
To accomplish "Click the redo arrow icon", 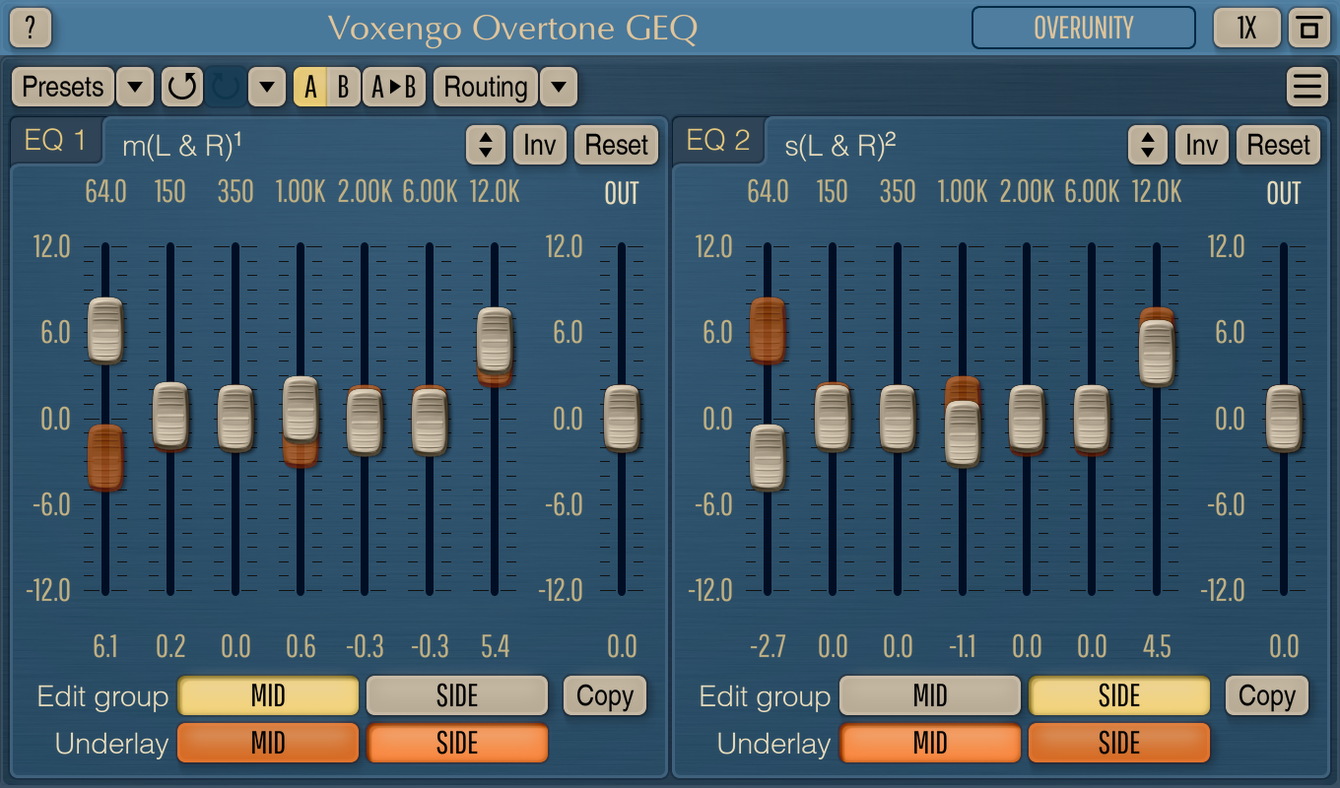I will [225, 87].
